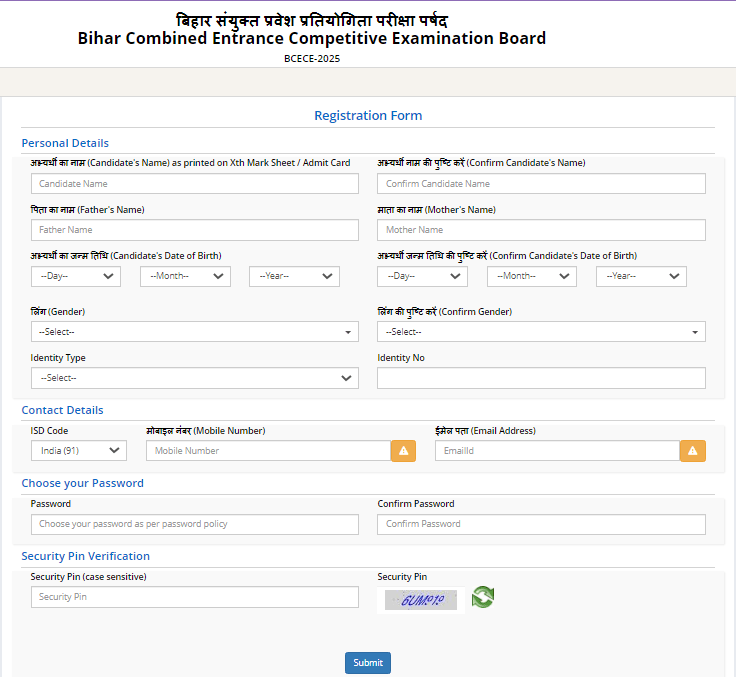The width and height of the screenshot is (736, 677).
Task: Focus the Father Name text field
Action: click(x=194, y=230)
